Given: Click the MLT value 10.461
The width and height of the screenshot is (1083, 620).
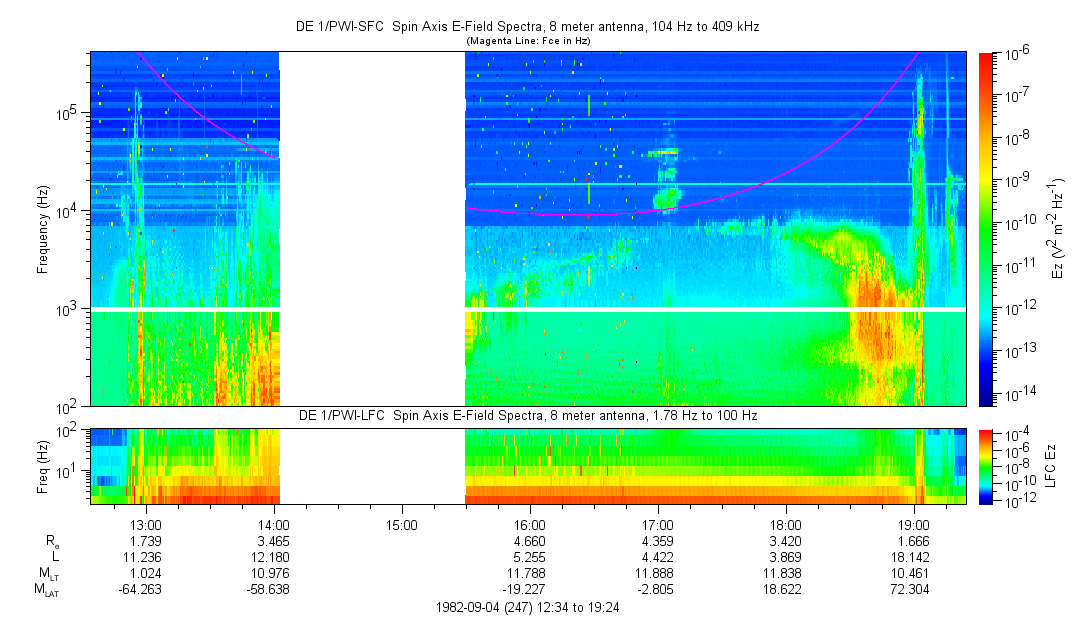Looking at the screenshot, I should 910,573.
